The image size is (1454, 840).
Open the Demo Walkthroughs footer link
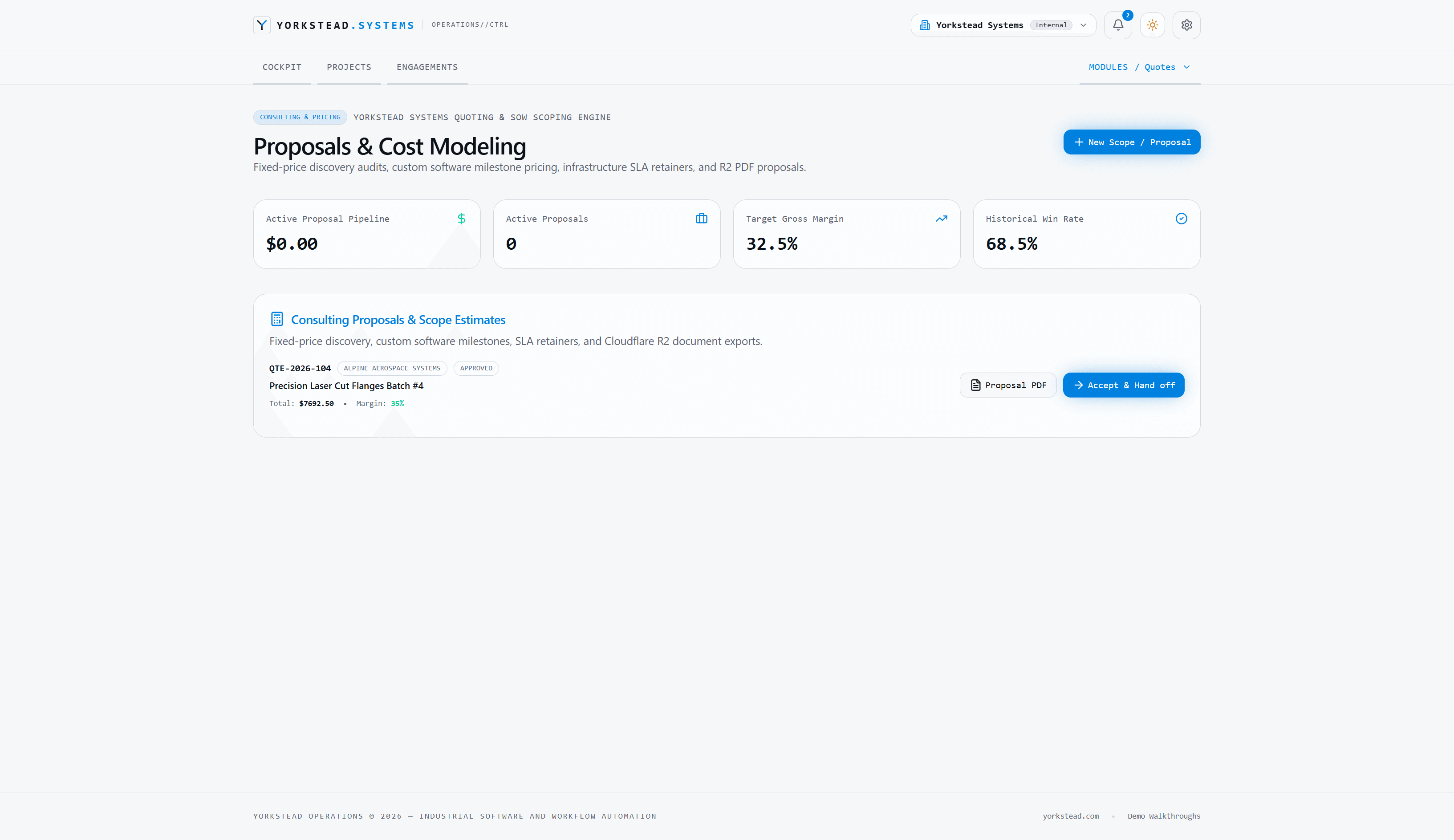(1163, 816)
